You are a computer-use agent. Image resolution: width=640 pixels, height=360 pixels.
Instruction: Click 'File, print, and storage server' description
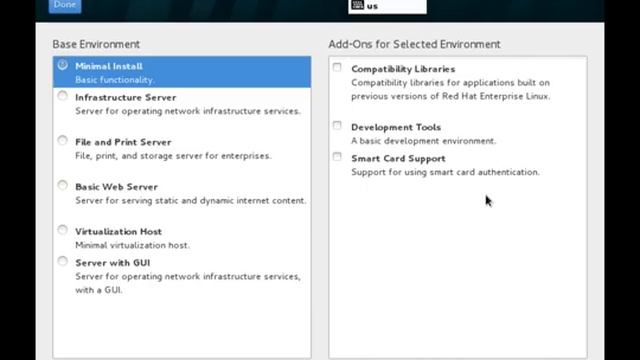(173, 156)
